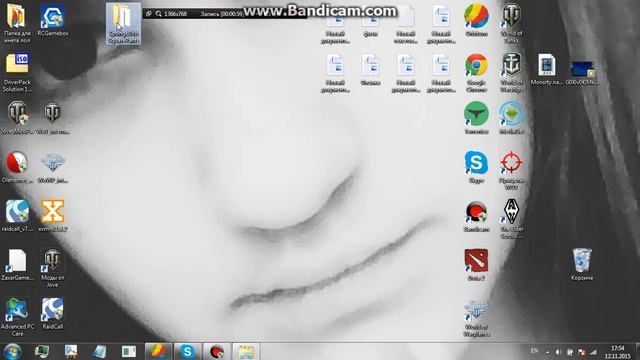This screenshot has height=360, width=640.
Task: Launch World of Tanks shortcut
Action: pos(511,23)
